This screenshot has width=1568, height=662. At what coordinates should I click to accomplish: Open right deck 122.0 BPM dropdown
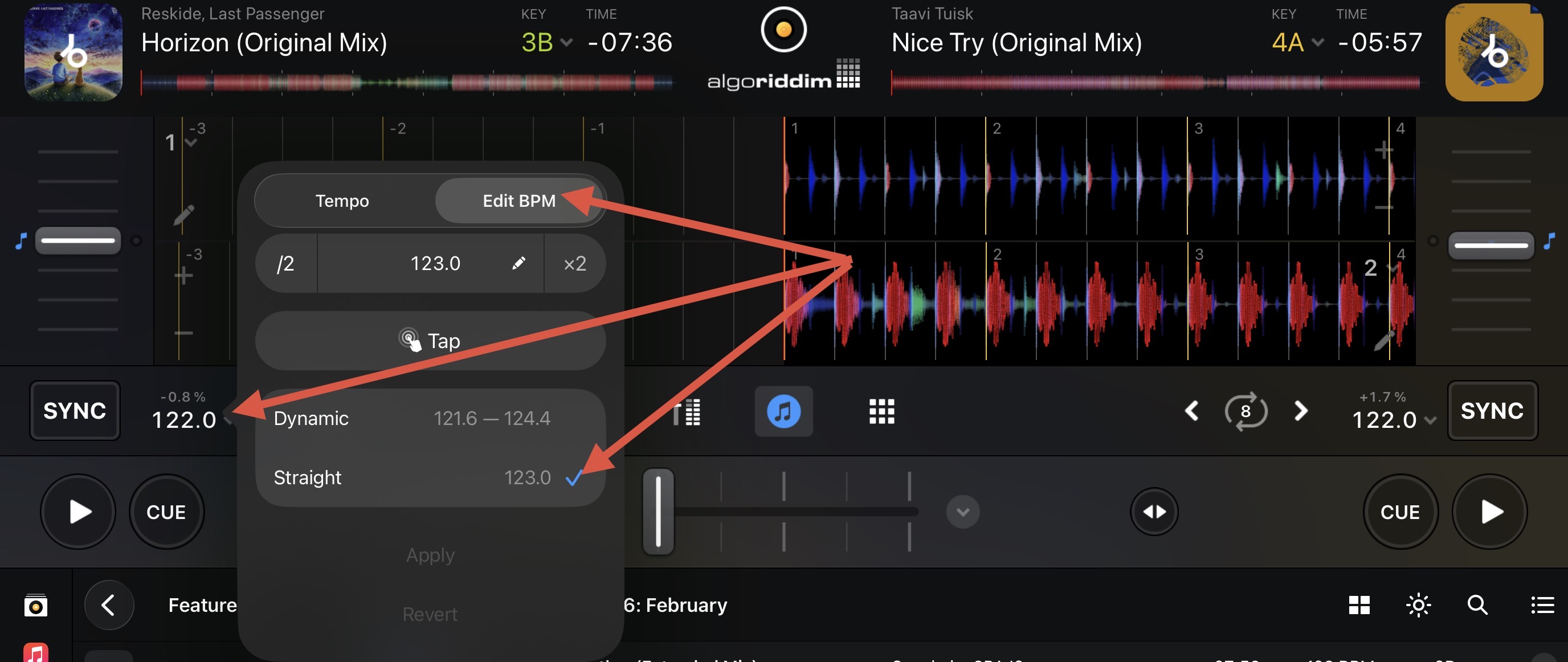coord(1394,420)
